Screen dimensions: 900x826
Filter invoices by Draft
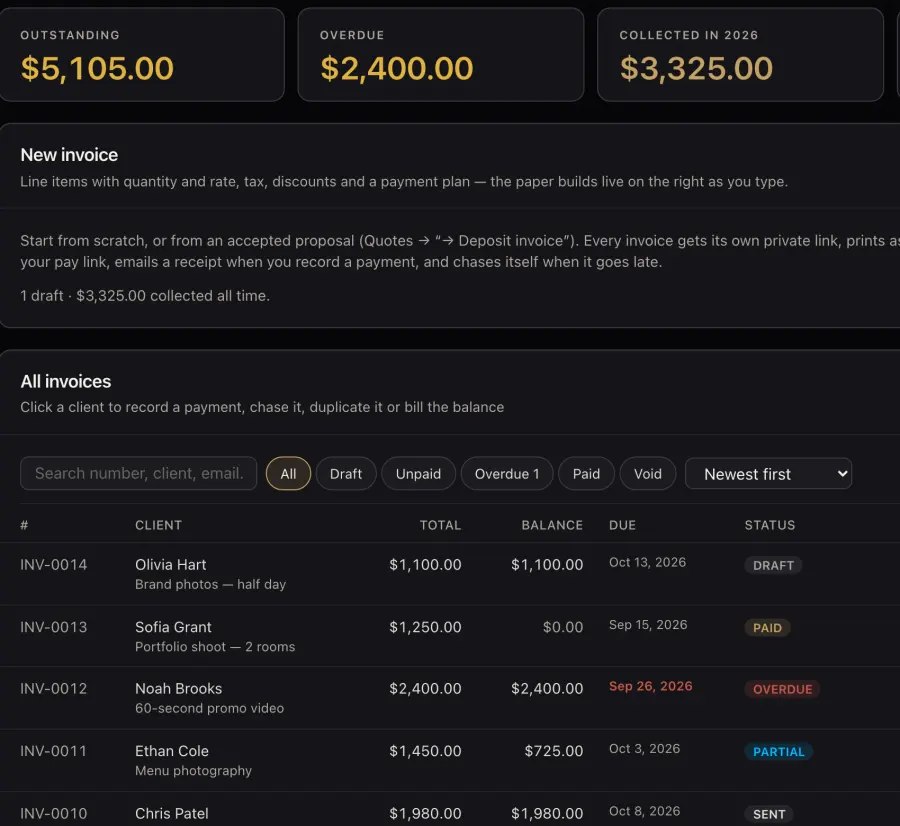click(x=346, y=474)
